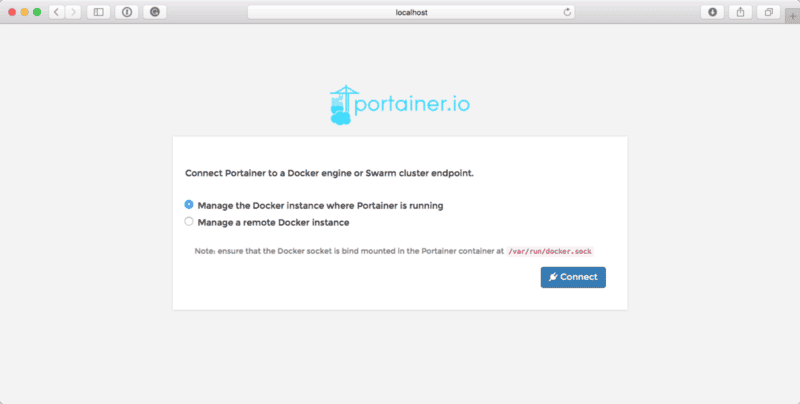Click the portainer.io logo
The height and width of the screenshot is (404, 800).
(x=399, y=105)
